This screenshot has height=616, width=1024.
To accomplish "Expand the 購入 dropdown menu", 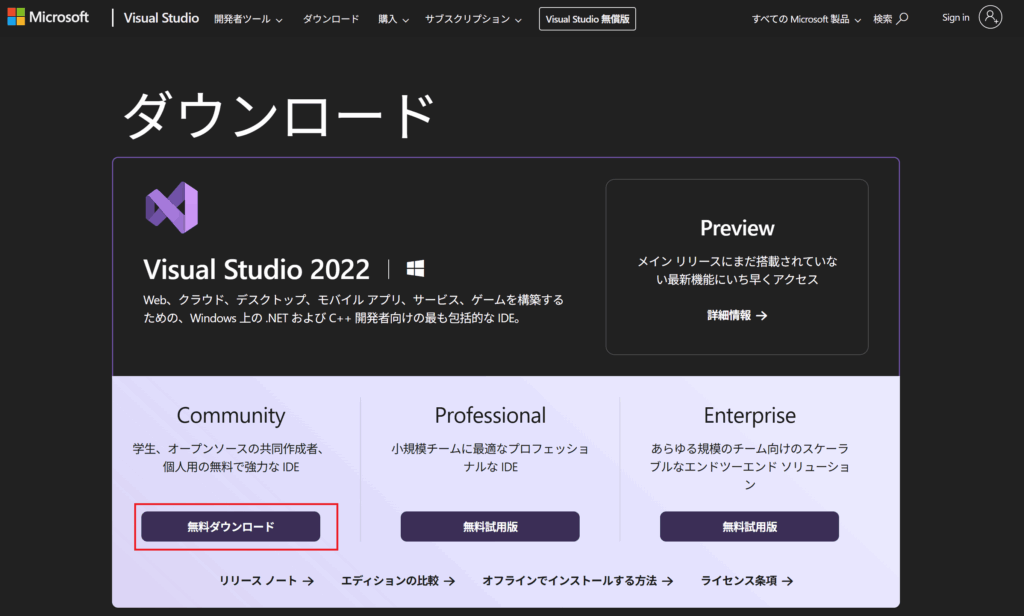I will pos(393,19).
